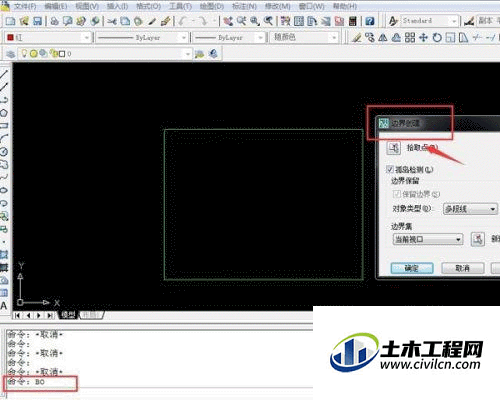Open the Layer Properties Manager icon
Viewport: 500px width, 400px height.
coord(10,54)
